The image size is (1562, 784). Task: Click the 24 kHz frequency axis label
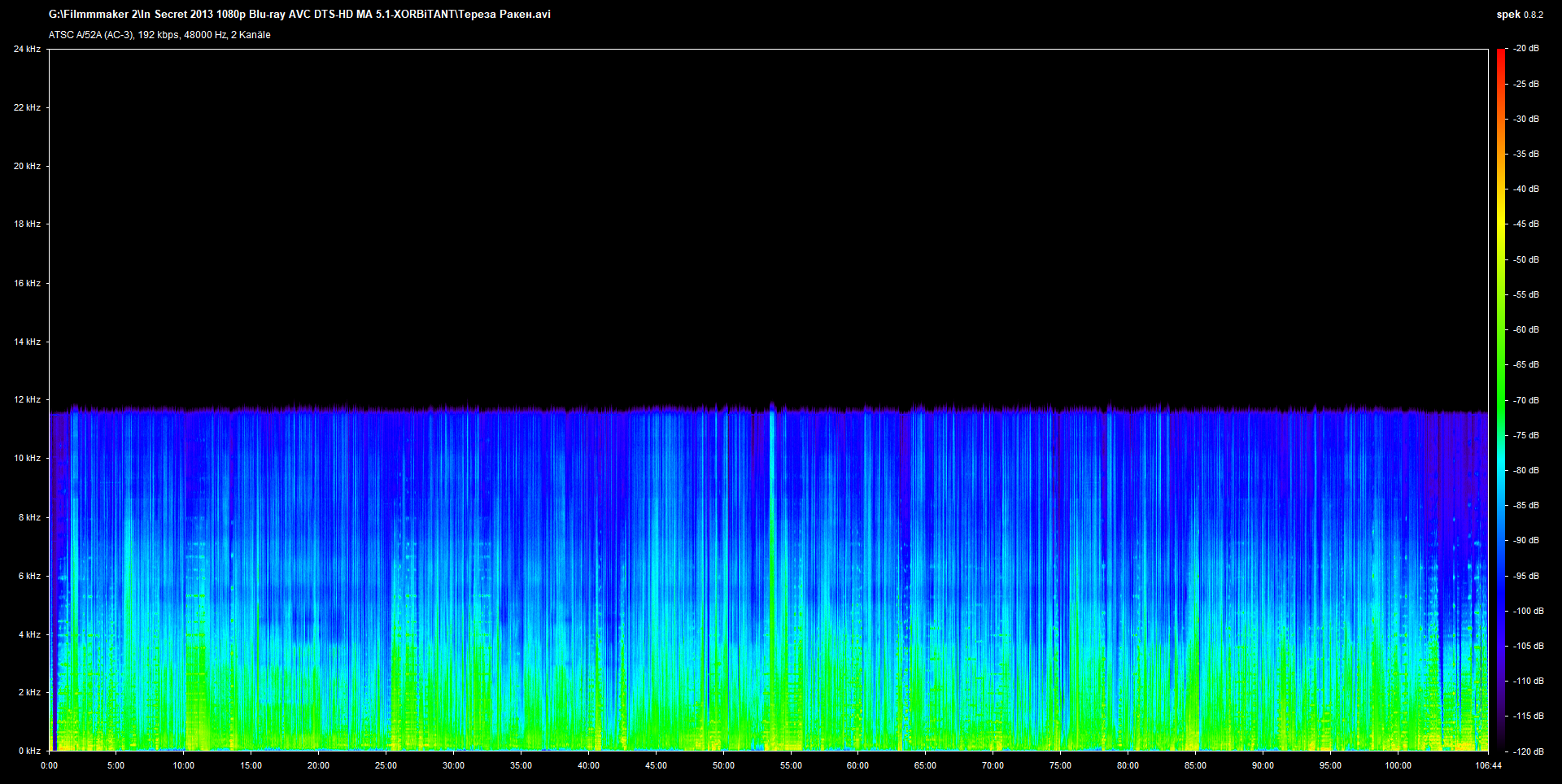(27, 49)
